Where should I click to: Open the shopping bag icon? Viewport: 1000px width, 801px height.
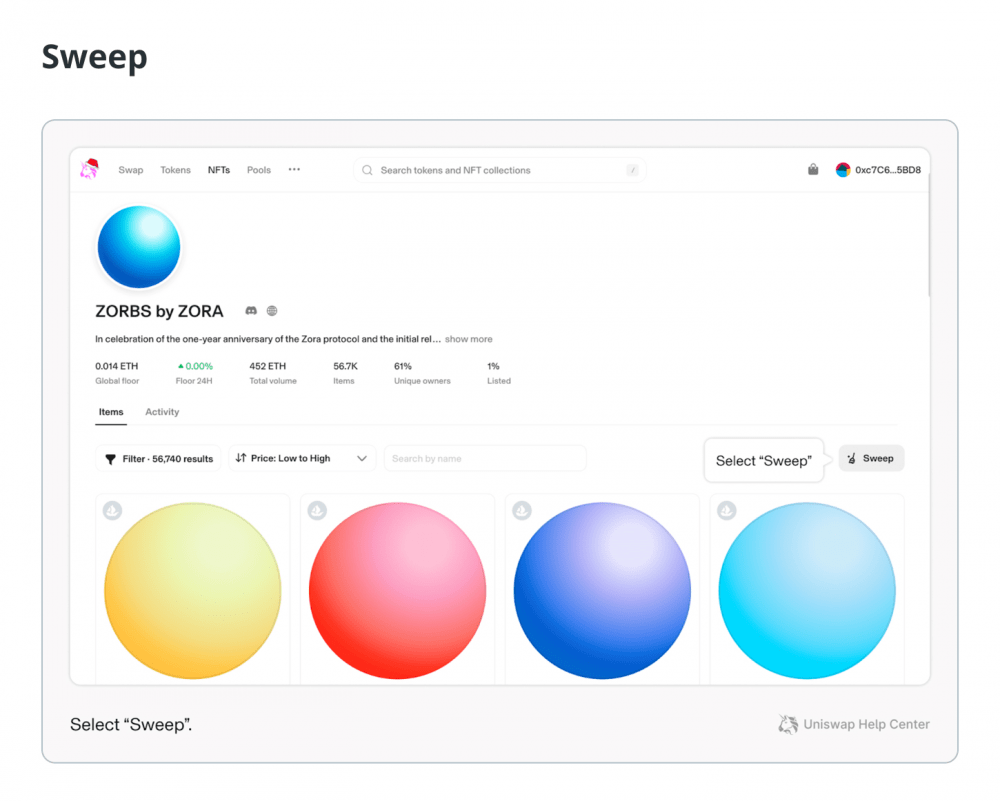pyautogui.click(x=812, y=170)
